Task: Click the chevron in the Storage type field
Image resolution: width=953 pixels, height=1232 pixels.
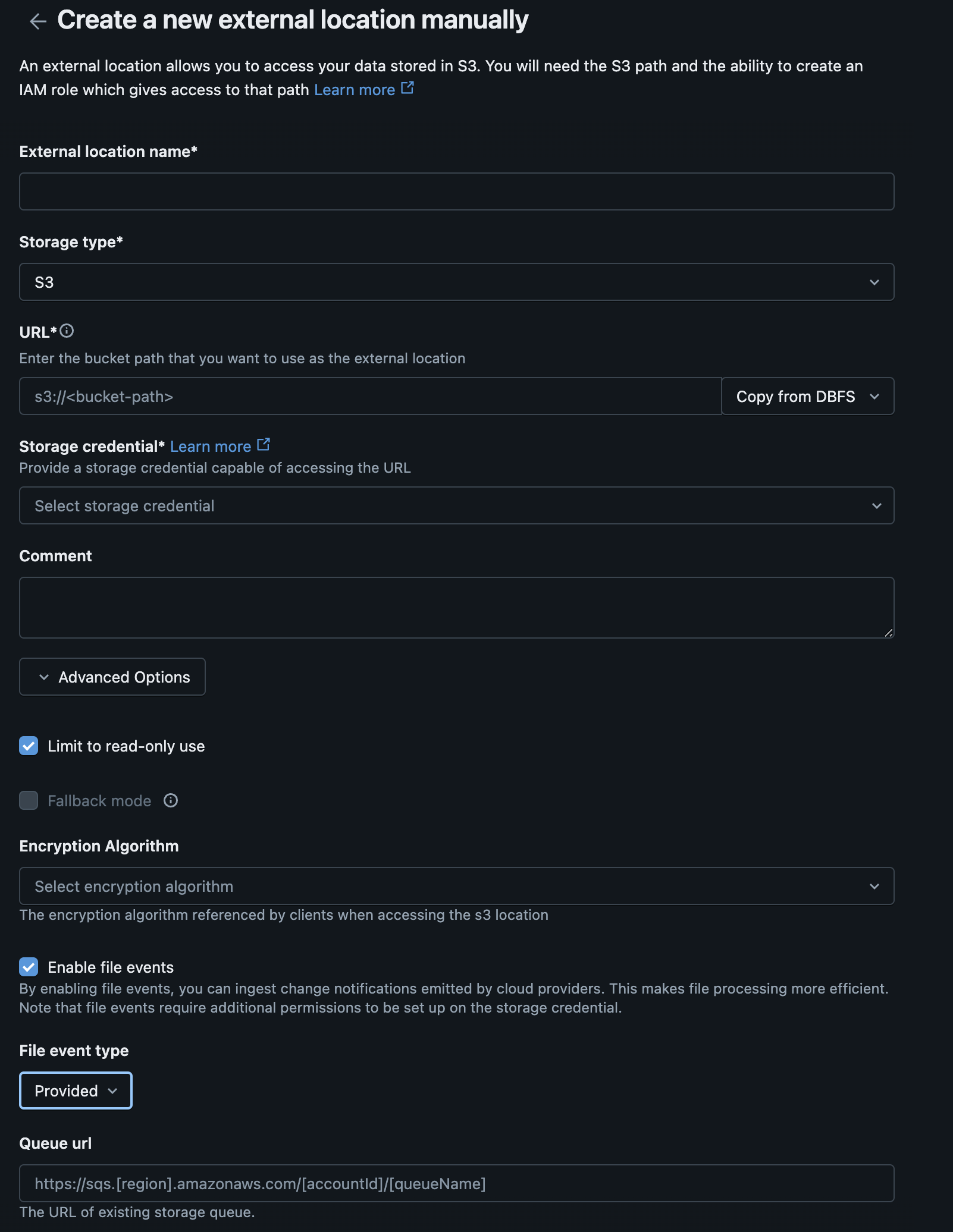Action: click(874, 282)
